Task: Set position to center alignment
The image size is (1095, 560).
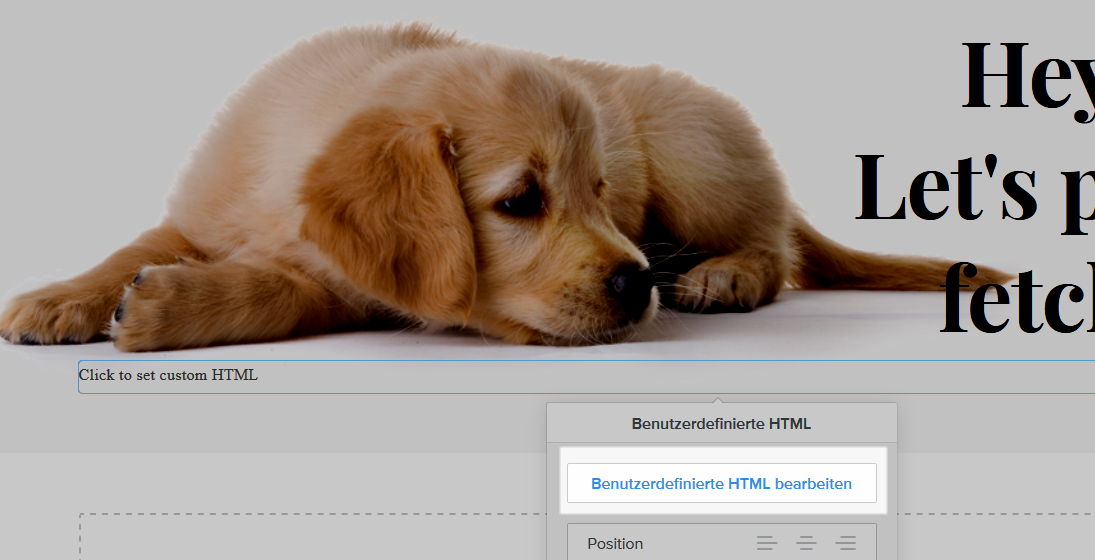Action: tap(806, 543)
